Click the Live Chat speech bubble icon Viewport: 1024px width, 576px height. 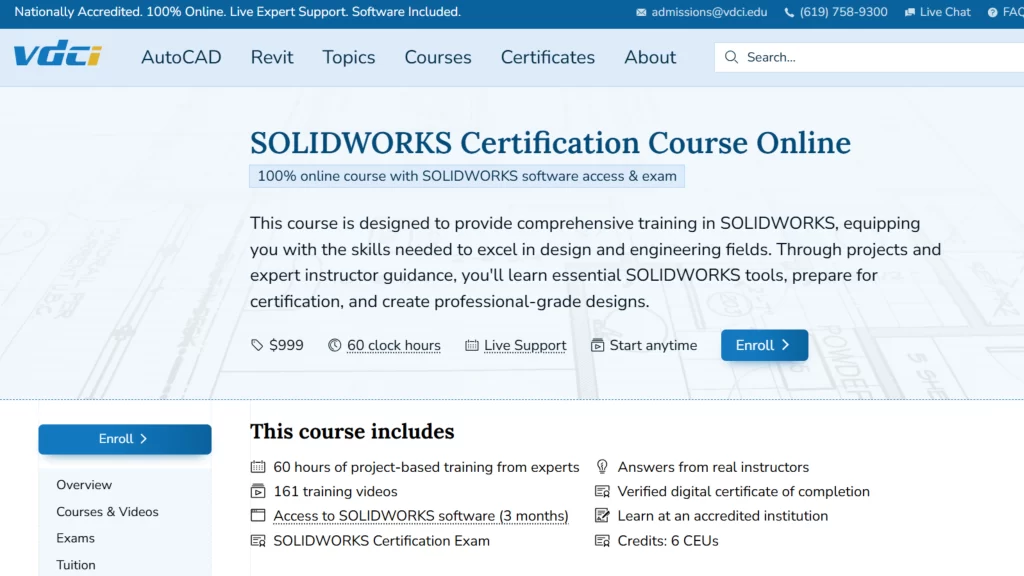tap(910, 12)
